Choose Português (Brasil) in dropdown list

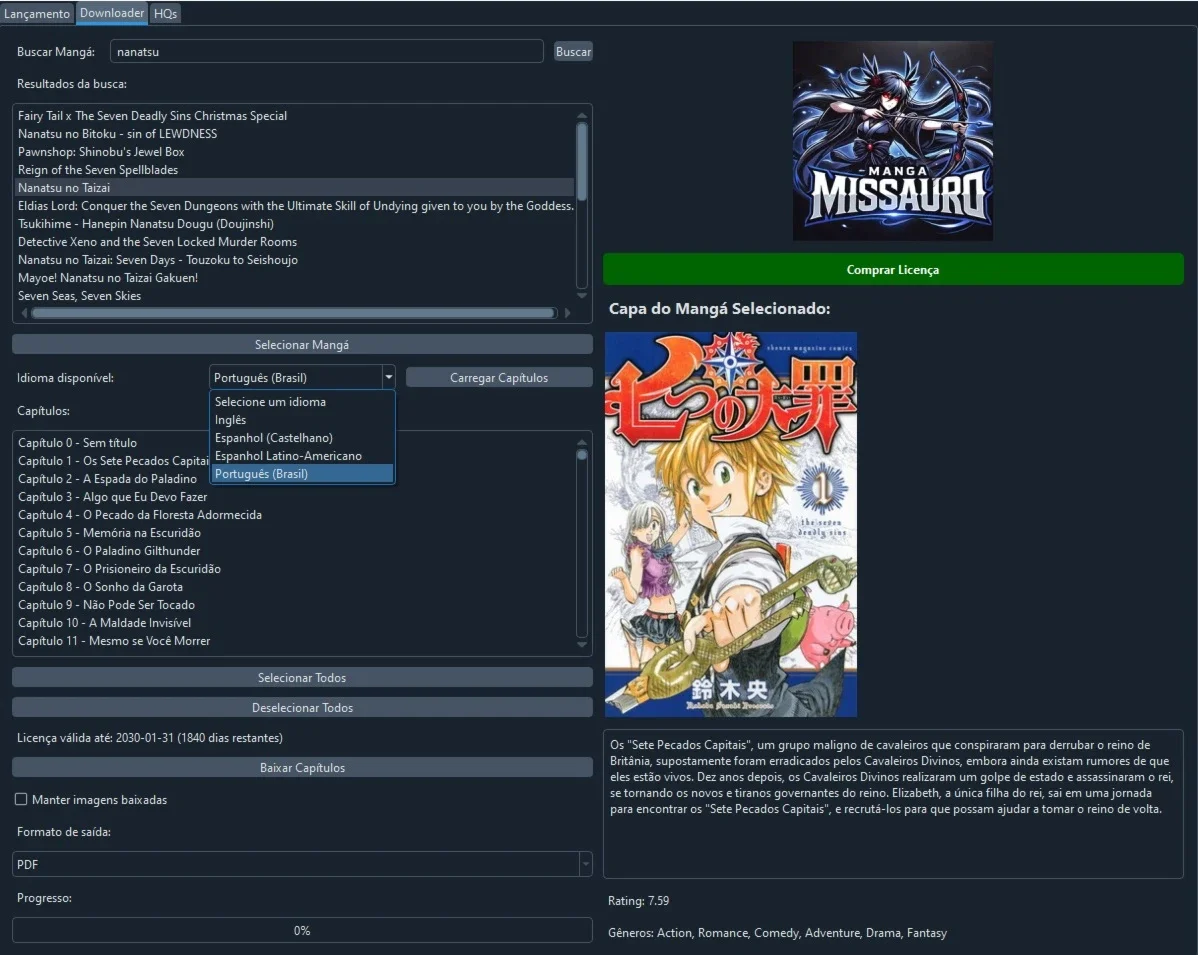(x=302, y=474)
